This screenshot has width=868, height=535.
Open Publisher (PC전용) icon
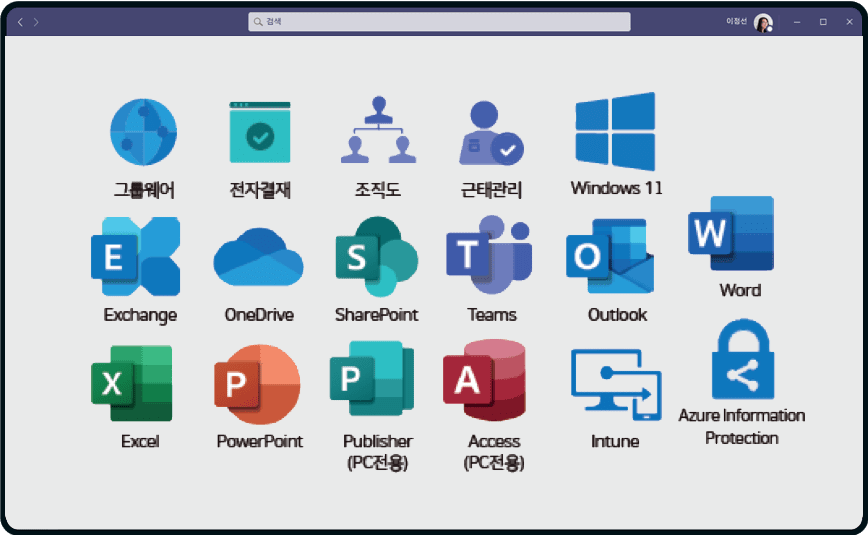tap(373, 382)
